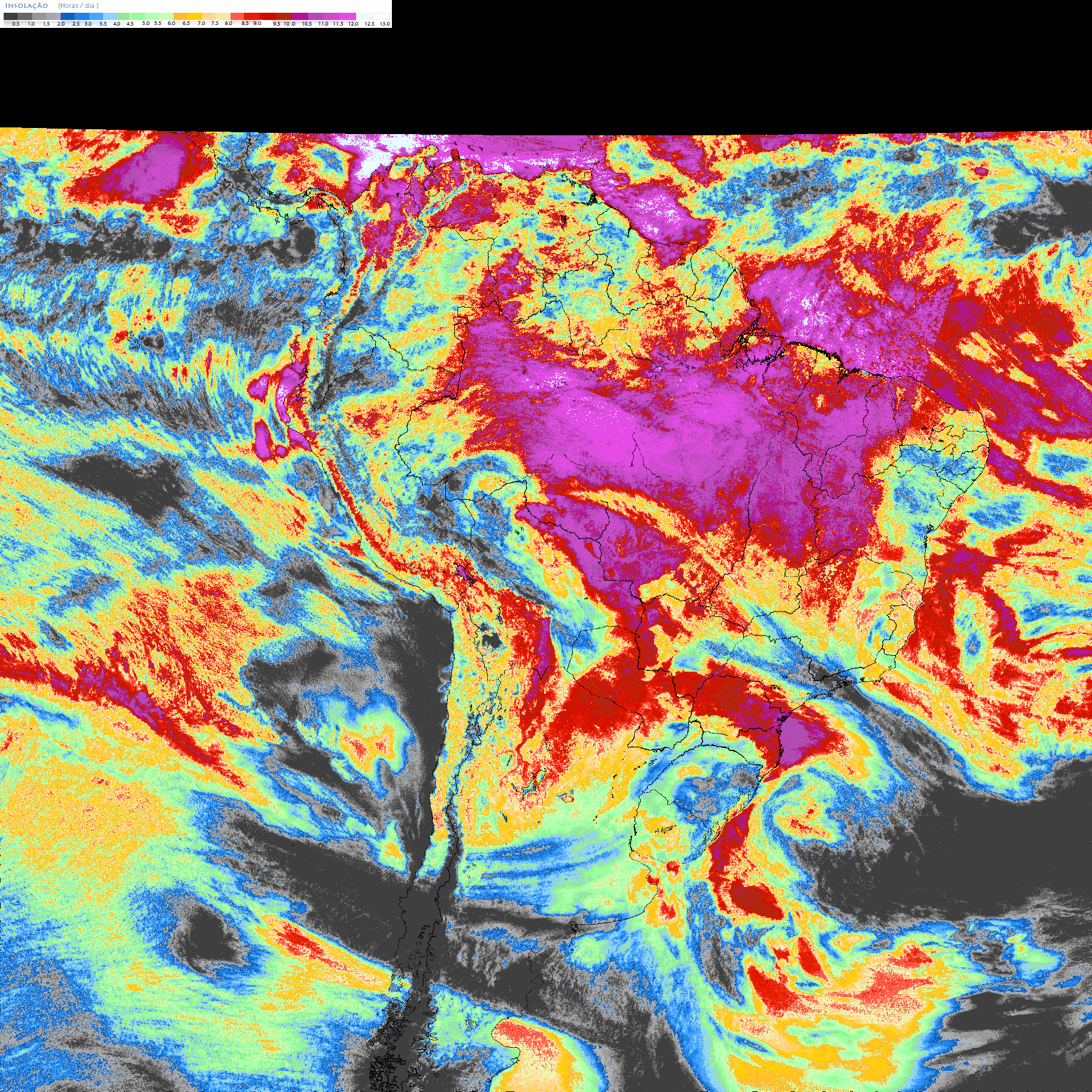Screen dimensions: 1092x1092
Task: Click the 5.5 legend value
Action: click(158, 23)
